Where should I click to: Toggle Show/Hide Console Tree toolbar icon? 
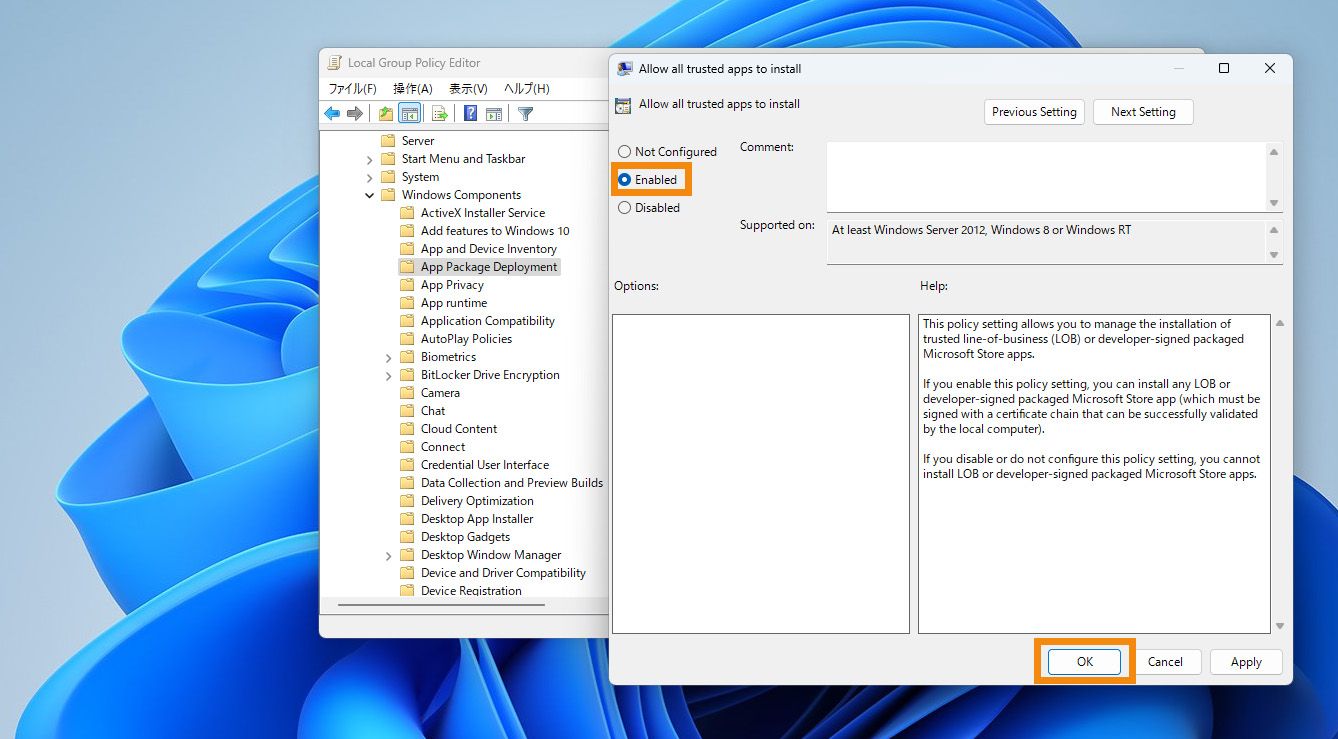(x=409, y=114)
